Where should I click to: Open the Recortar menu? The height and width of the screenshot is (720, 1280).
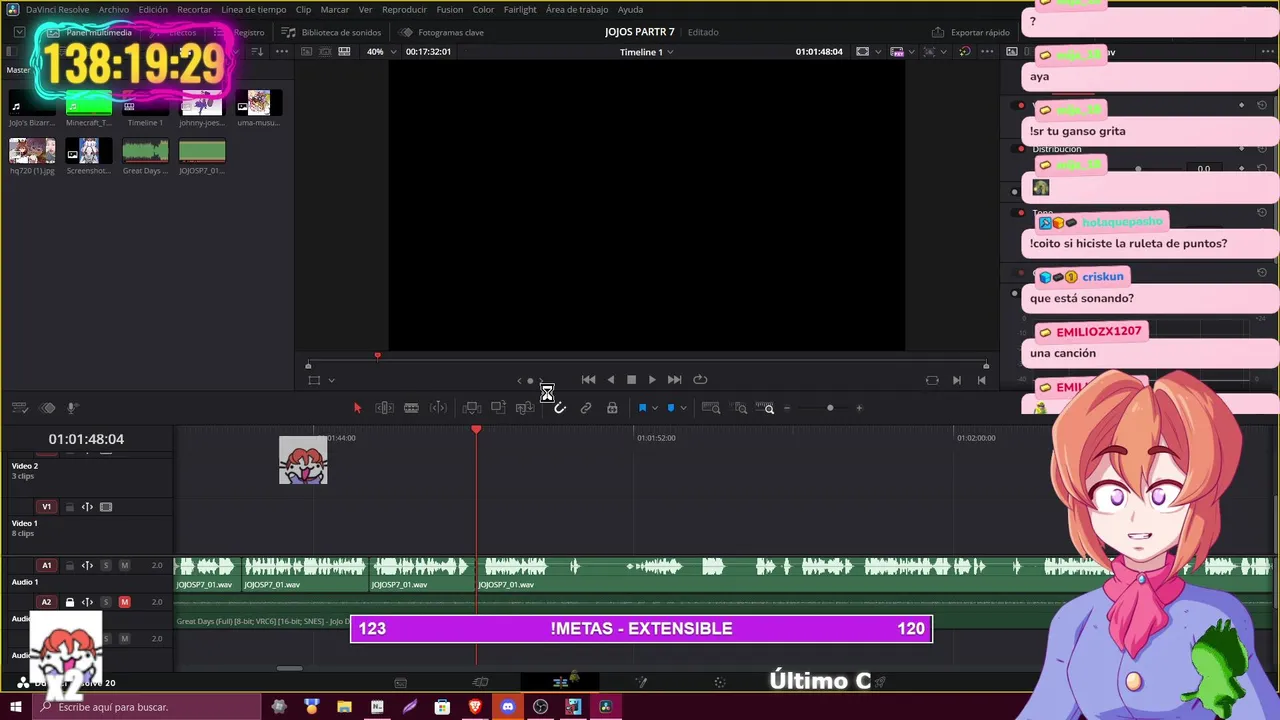click(x=194, y=9)
